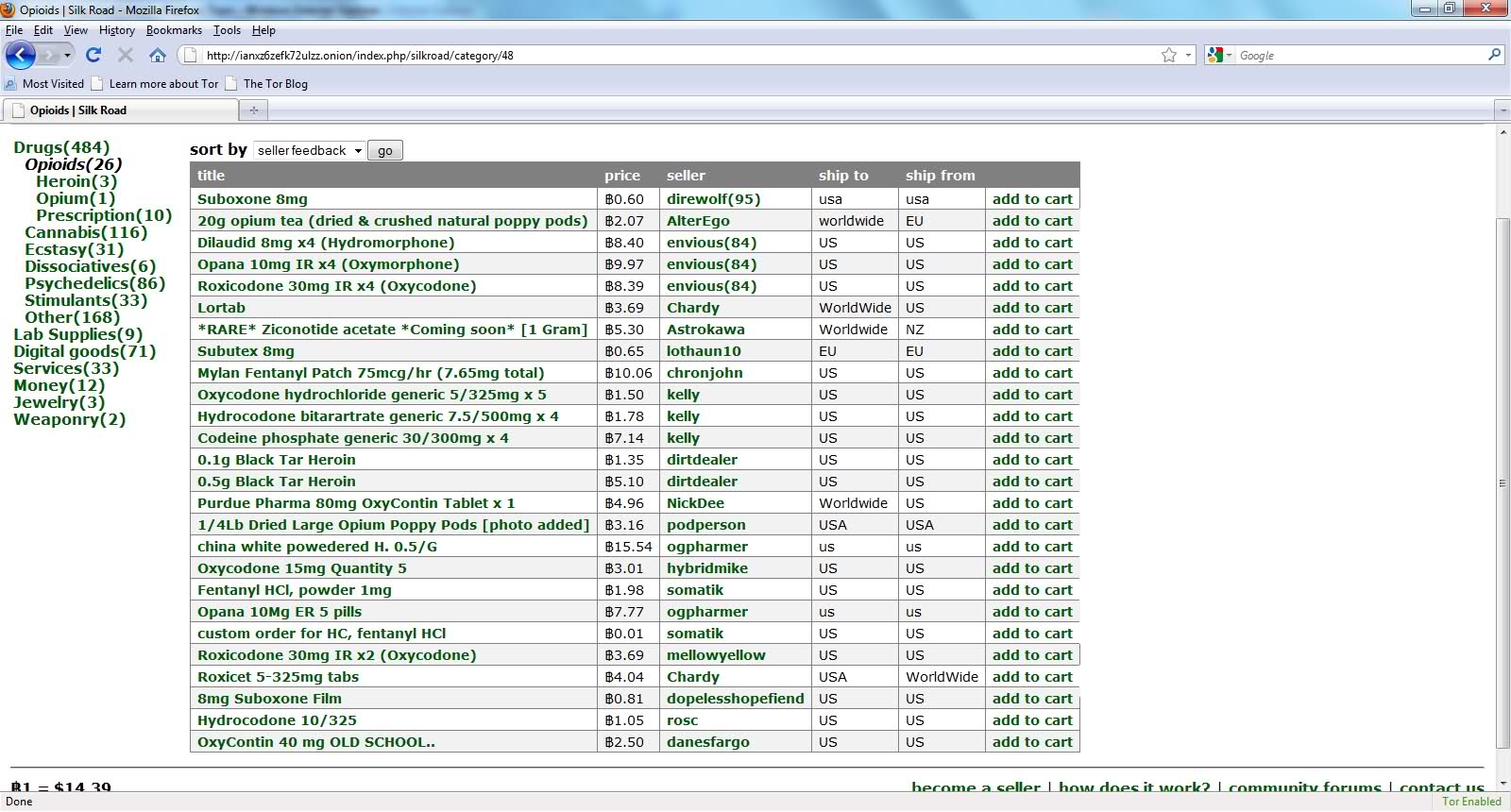Go back to the previous page
The width and height of the screenshot is (1511, 812).
click(x=21, y=55)
